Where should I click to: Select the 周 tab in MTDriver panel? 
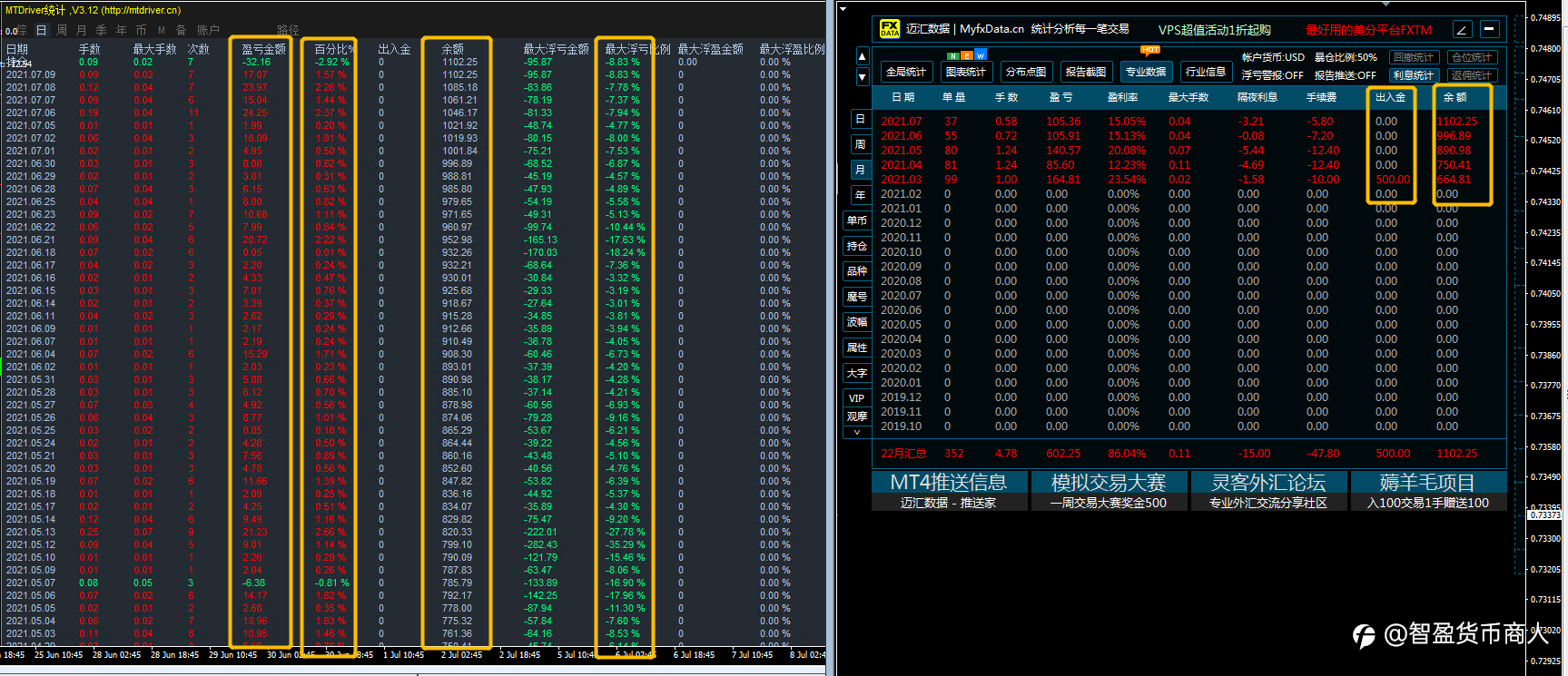click(x=62, y=30)
